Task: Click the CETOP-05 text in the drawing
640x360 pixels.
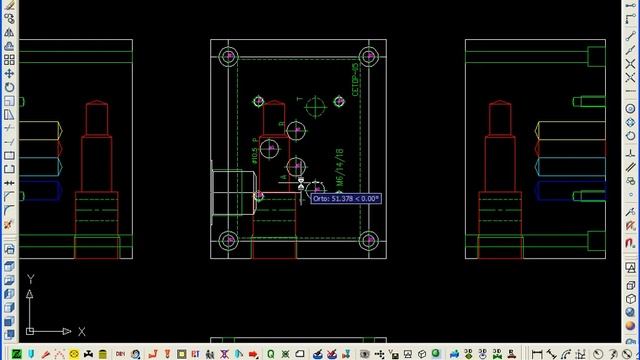Action: (x=355, y=80)
